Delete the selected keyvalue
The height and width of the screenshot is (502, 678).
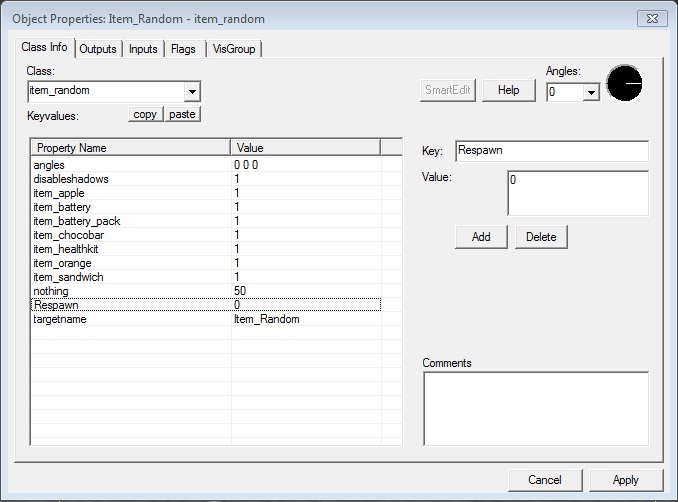tap(541, 237)
